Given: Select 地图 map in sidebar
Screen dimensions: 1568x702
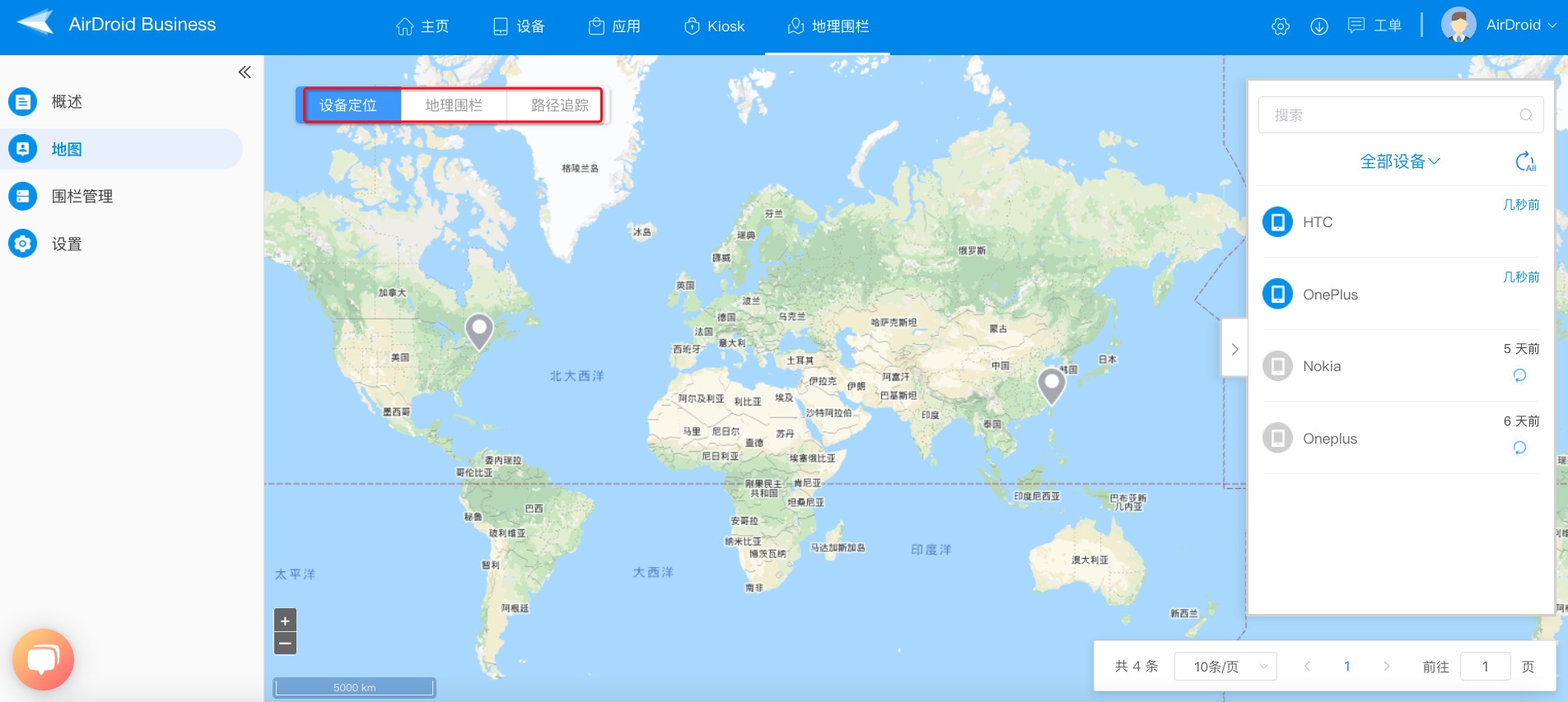Looking at the screenshot, I should (122, 149).
